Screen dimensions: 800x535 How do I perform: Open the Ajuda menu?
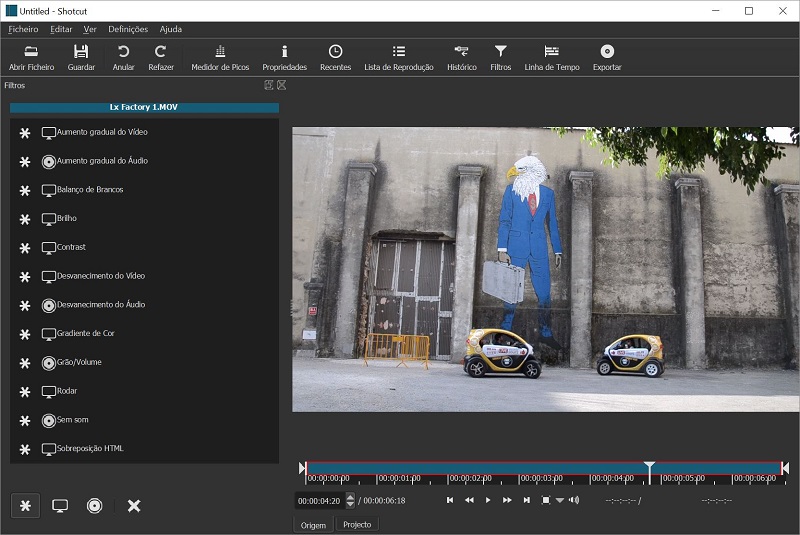[170, 29]
